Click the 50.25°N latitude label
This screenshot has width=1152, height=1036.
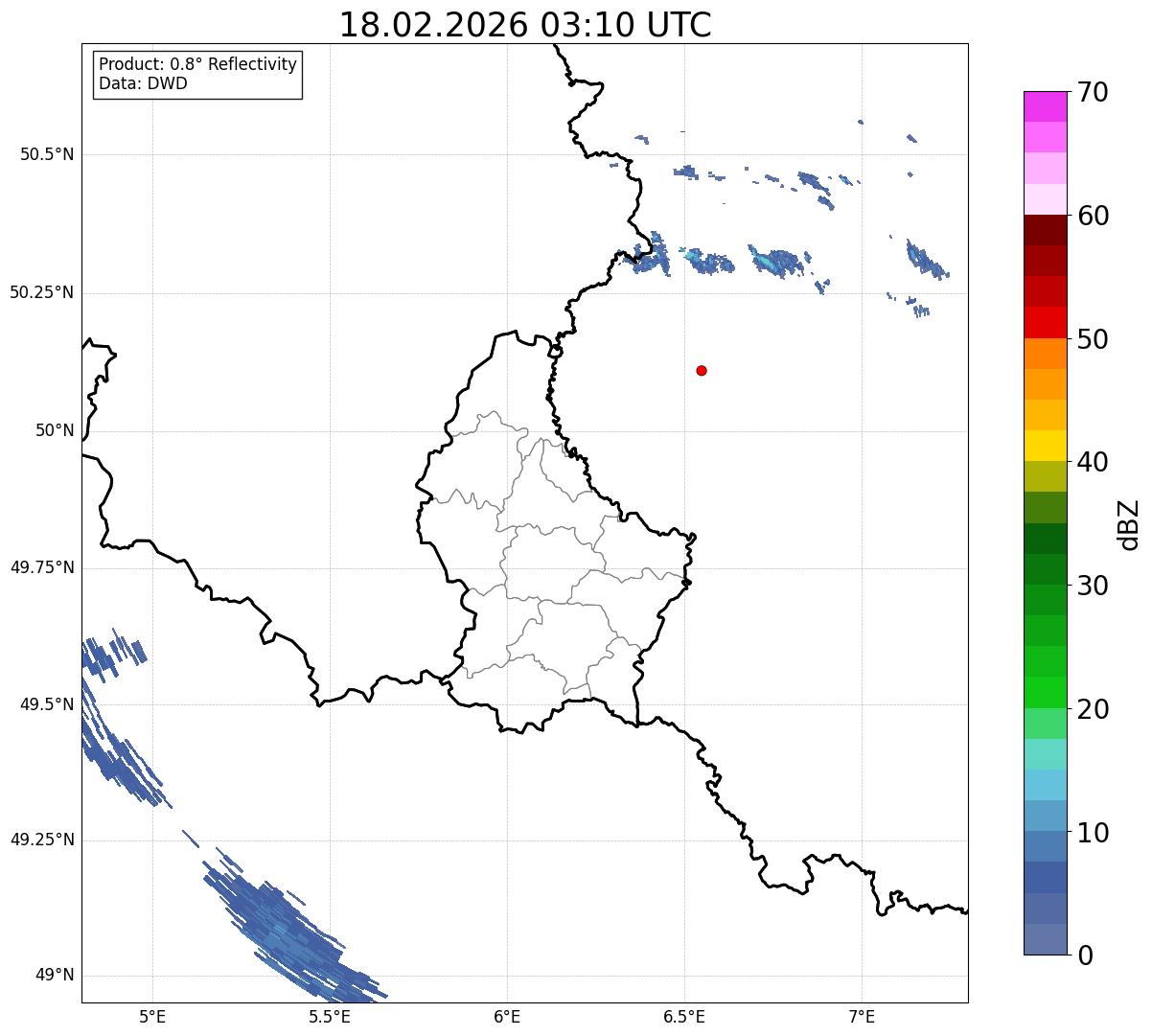pyautogui.click(x=42, y=292)
